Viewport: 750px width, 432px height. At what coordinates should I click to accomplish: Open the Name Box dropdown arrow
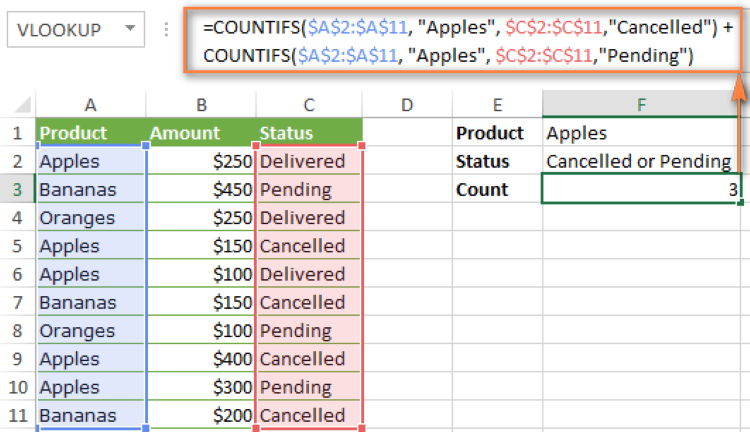130,28
